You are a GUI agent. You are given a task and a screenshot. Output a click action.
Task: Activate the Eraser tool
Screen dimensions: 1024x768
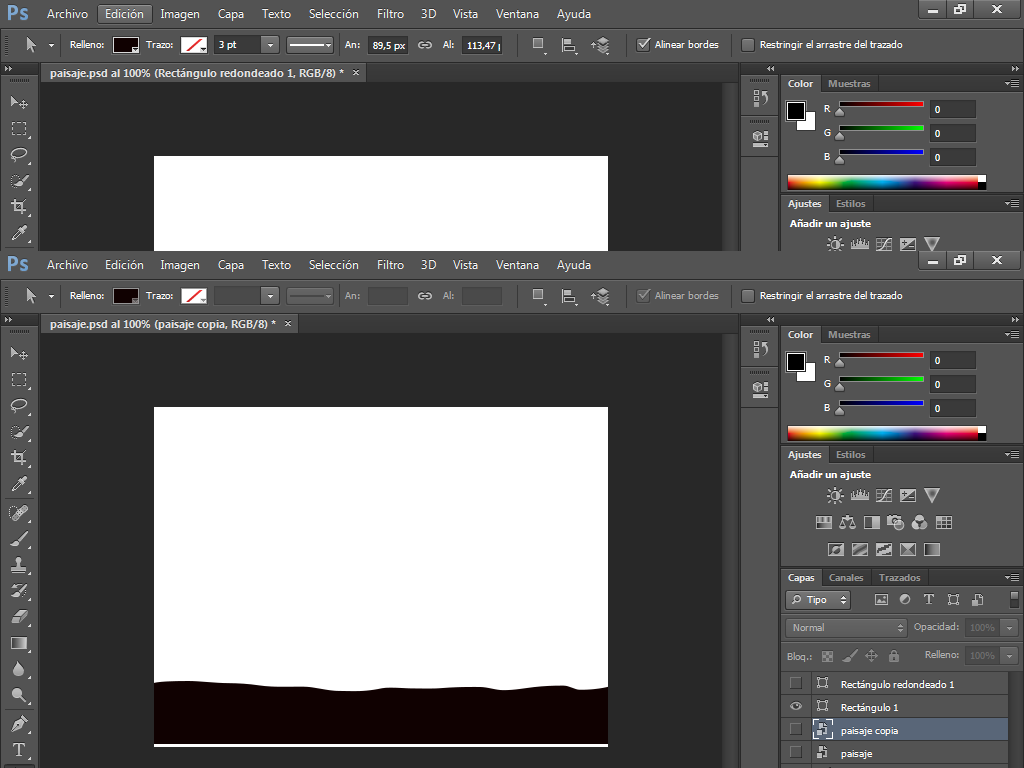[x=19, y=617]
